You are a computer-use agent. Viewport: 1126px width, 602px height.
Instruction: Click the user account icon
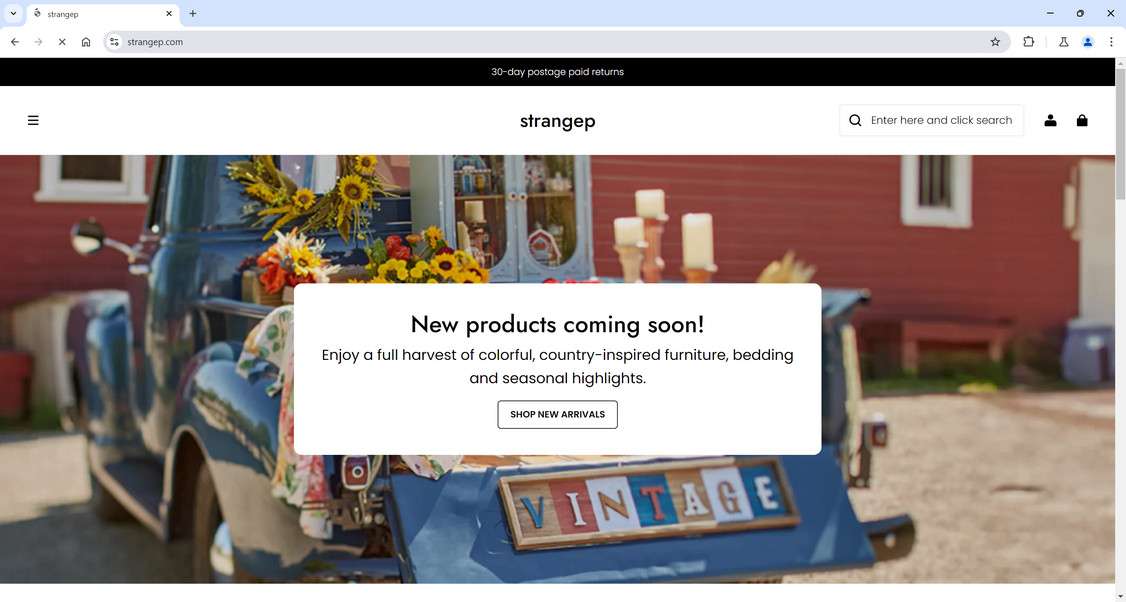1050,120
